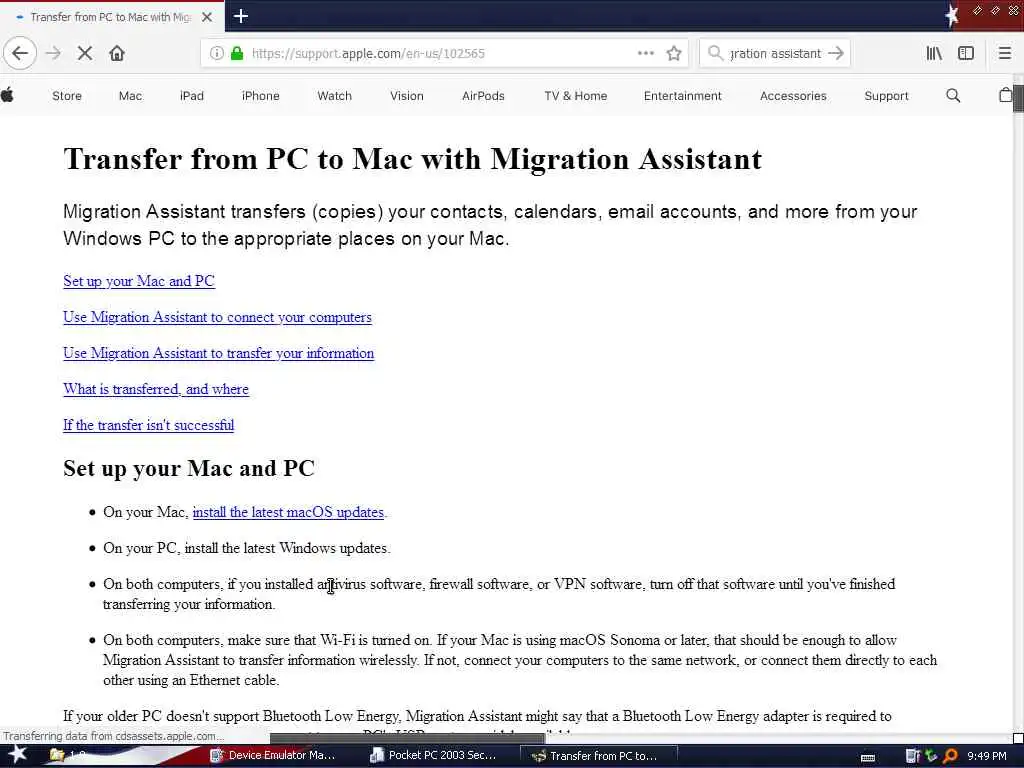Open a new tab with the plus button
This screenshot has width=1024, height=768.
pyautogui.click(x=240, y=16)
